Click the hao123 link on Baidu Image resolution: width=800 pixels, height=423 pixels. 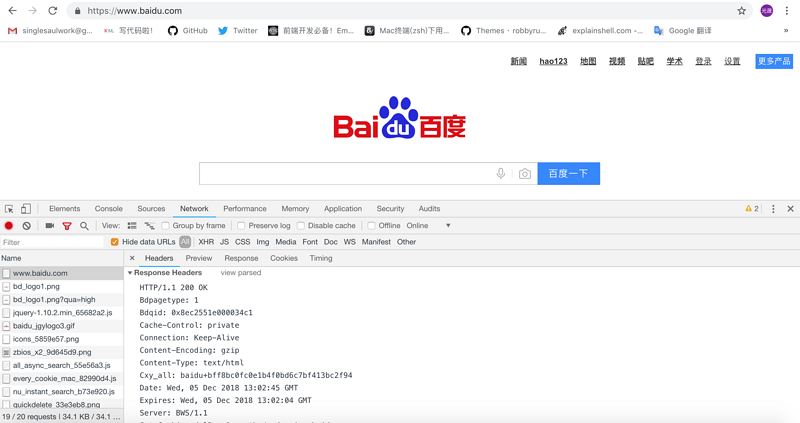coord(553,61)
